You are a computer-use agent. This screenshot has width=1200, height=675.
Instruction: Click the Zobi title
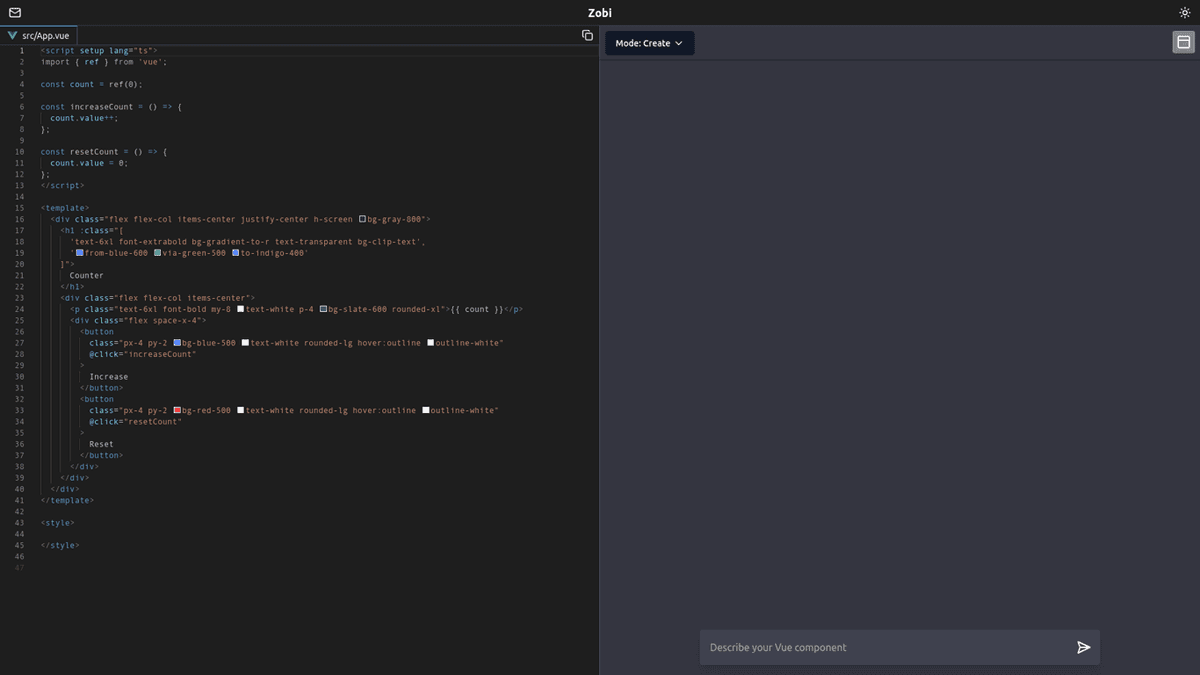pyautogui.click(x=600, y=13)
